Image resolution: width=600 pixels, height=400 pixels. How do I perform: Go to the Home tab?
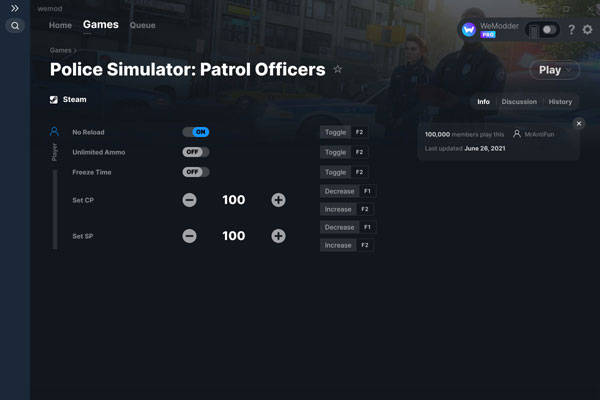pyautogui.click(x=60, y=25)
